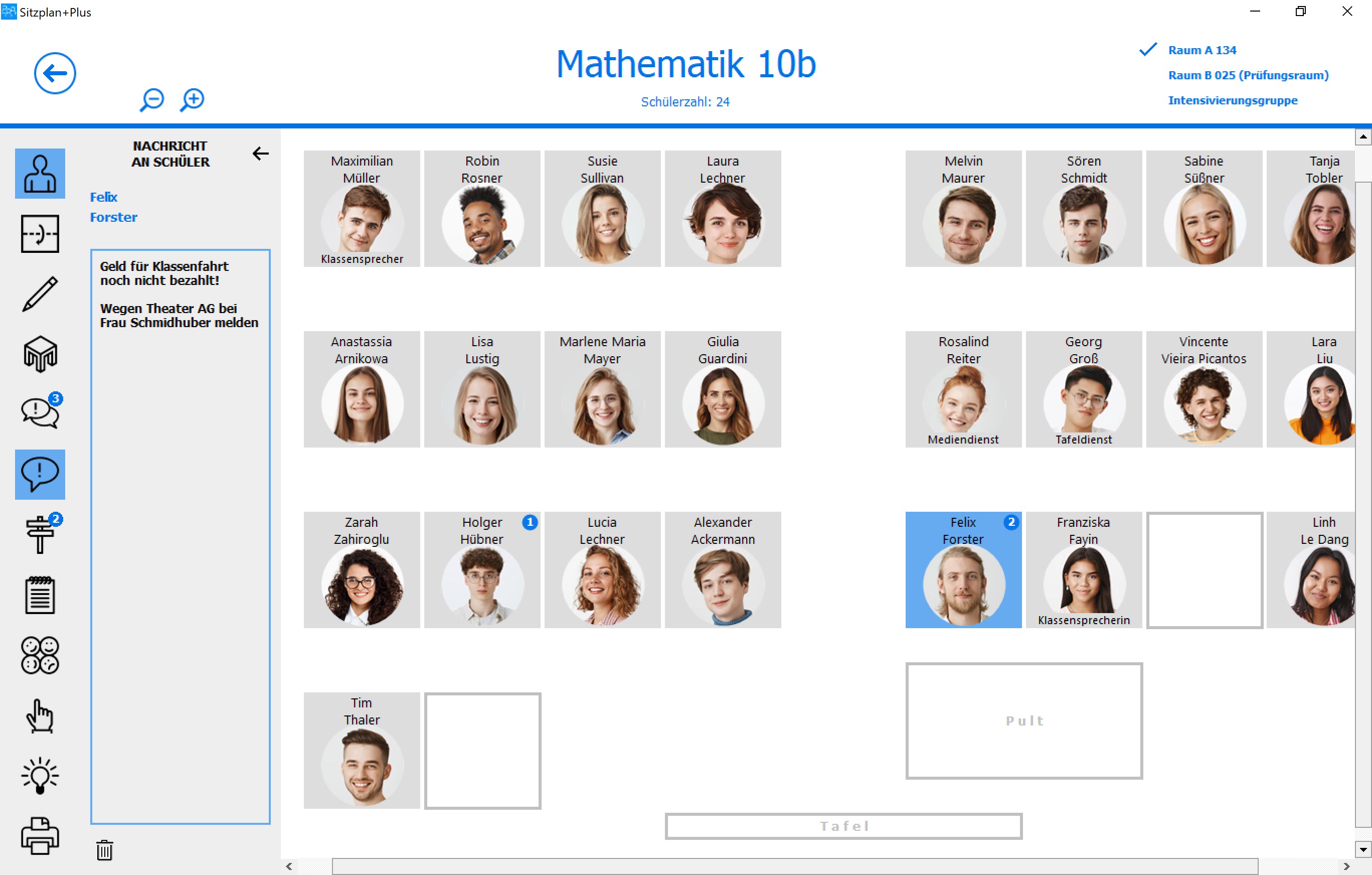Click the back arrow circle button

point(55,73)
